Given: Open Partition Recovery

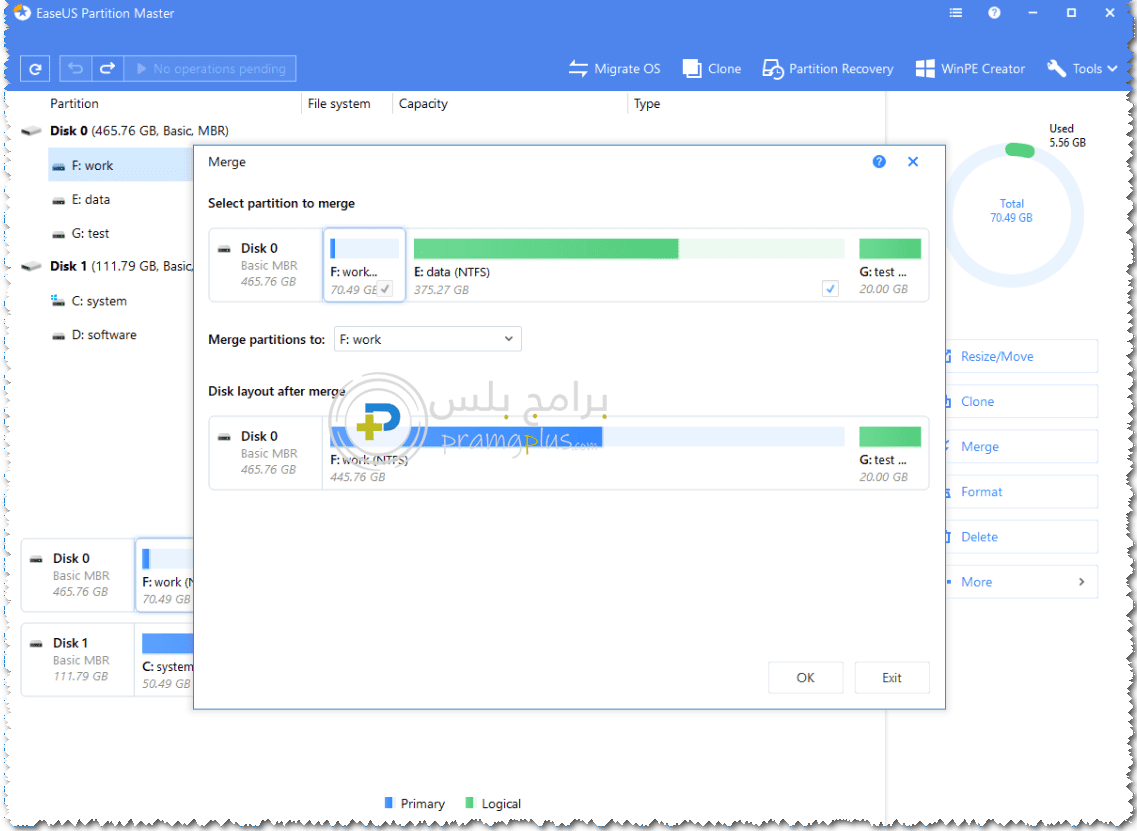Looking at the screenshot, I should [828, 69].
